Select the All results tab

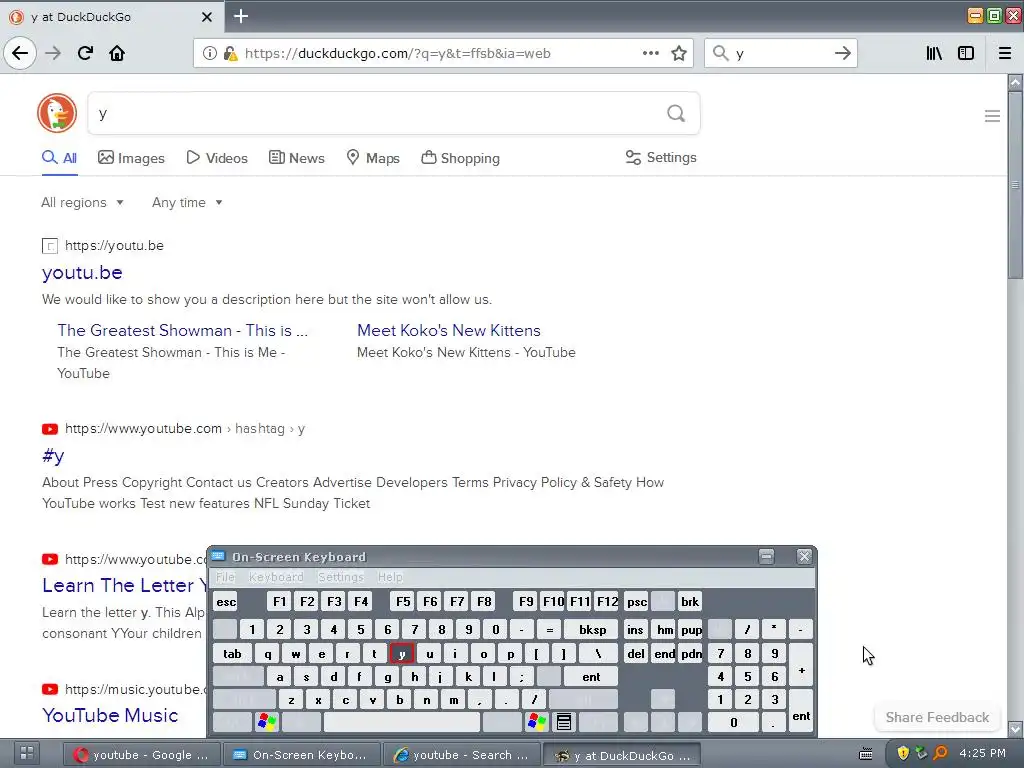[x=59, y=158]
